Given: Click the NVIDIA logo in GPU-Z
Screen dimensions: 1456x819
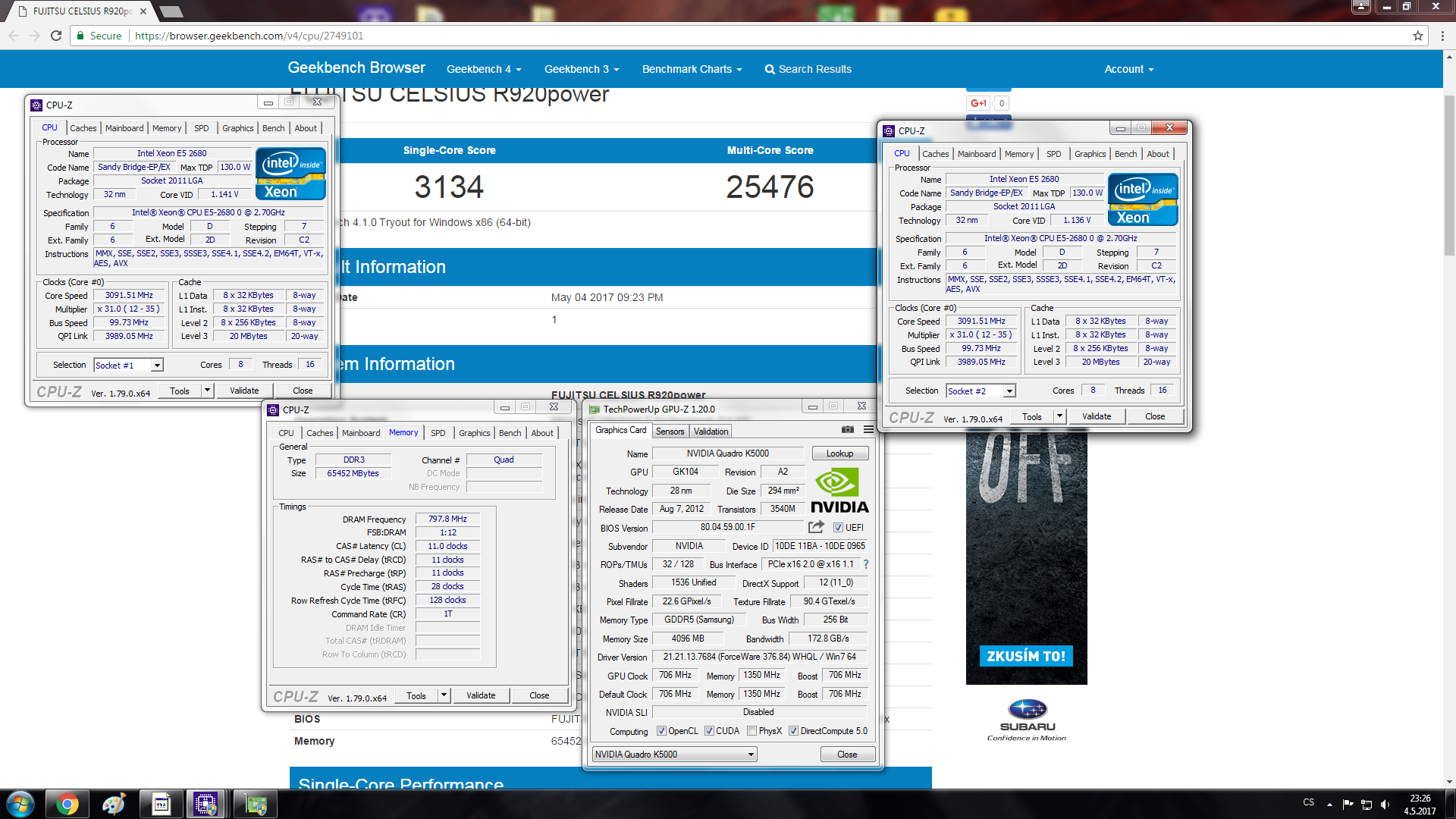Looking at the screenshot, I should pos(839,491).
